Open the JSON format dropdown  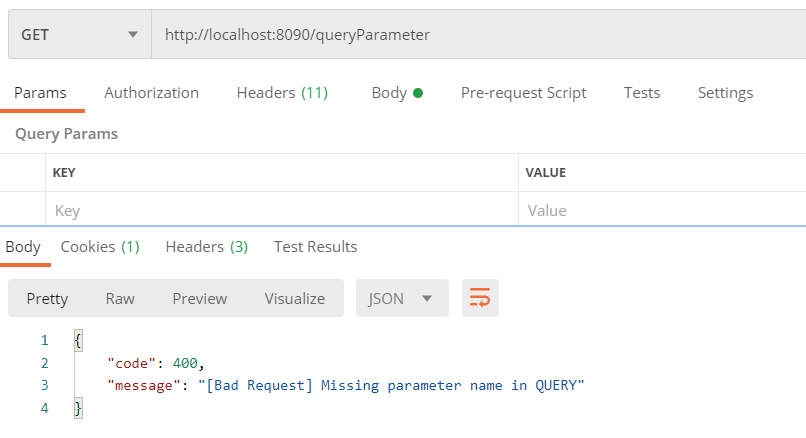pyautogui.click(x=402, y=298)
